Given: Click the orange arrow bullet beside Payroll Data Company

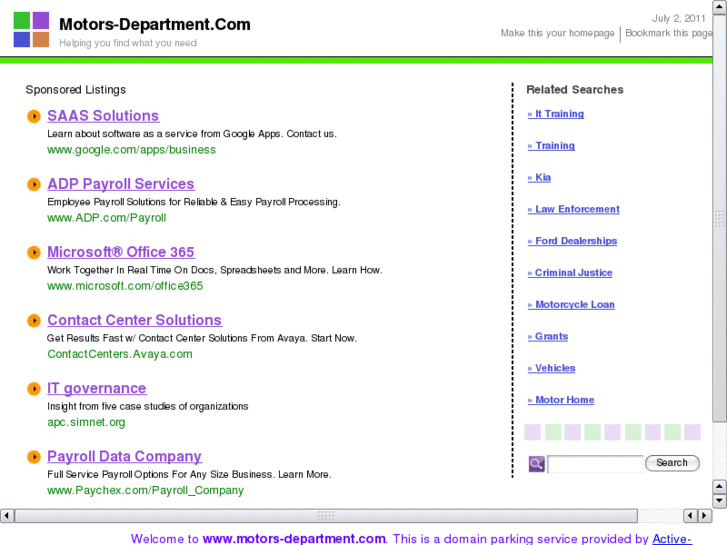Looking at the screenshot, I should [34, 456].
